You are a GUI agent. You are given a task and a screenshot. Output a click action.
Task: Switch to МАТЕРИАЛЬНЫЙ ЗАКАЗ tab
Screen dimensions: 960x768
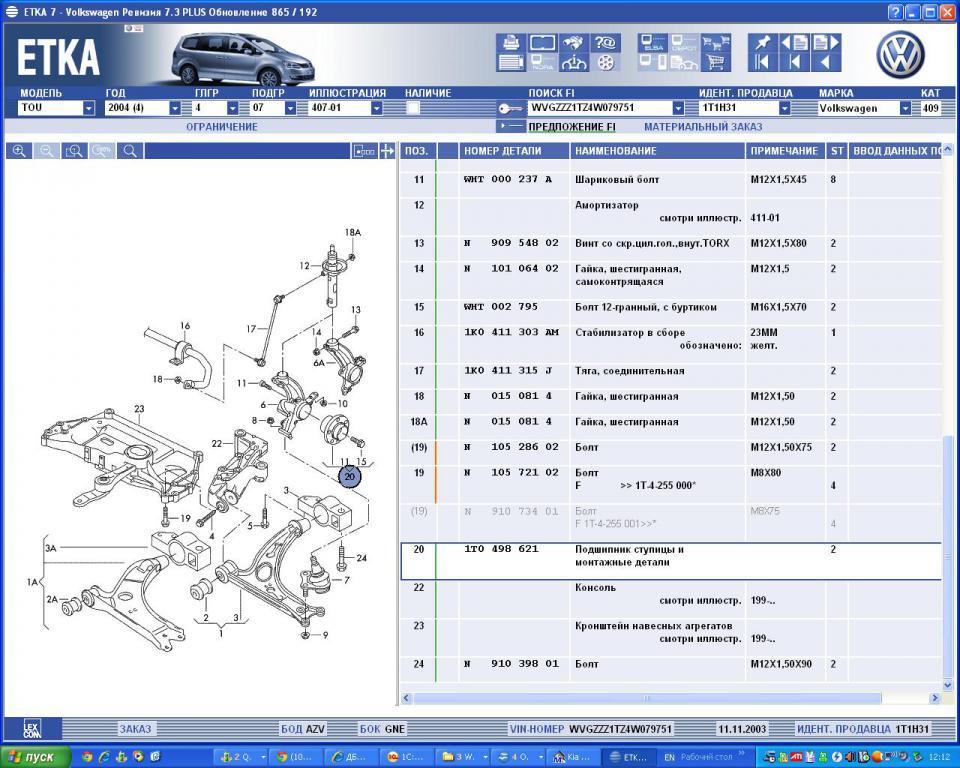pyautogui.click(x=703, y=127)
